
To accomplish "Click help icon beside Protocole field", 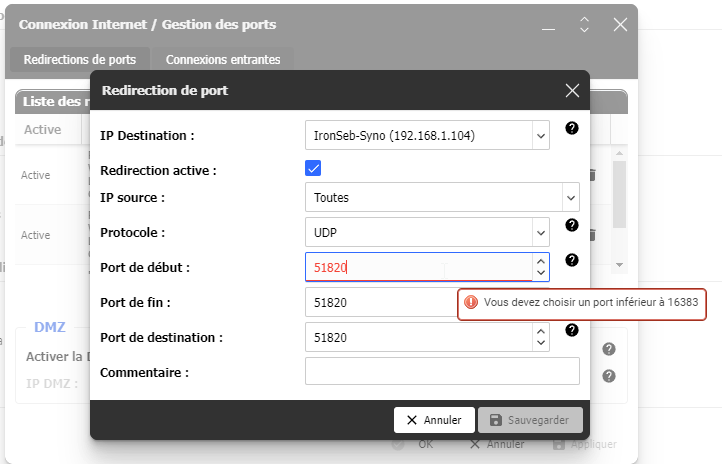I will [x=572, y=225].
